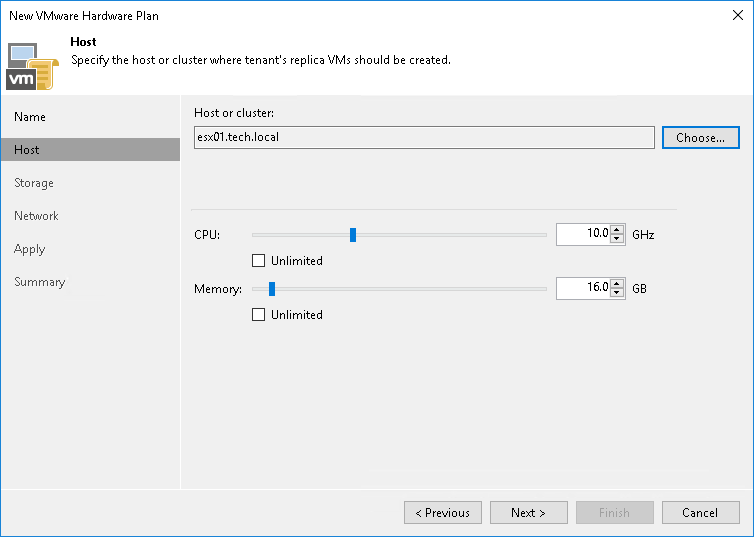Enable Unlimited for CPU
This screenshot has height=537, width=754.
[259, 261]
